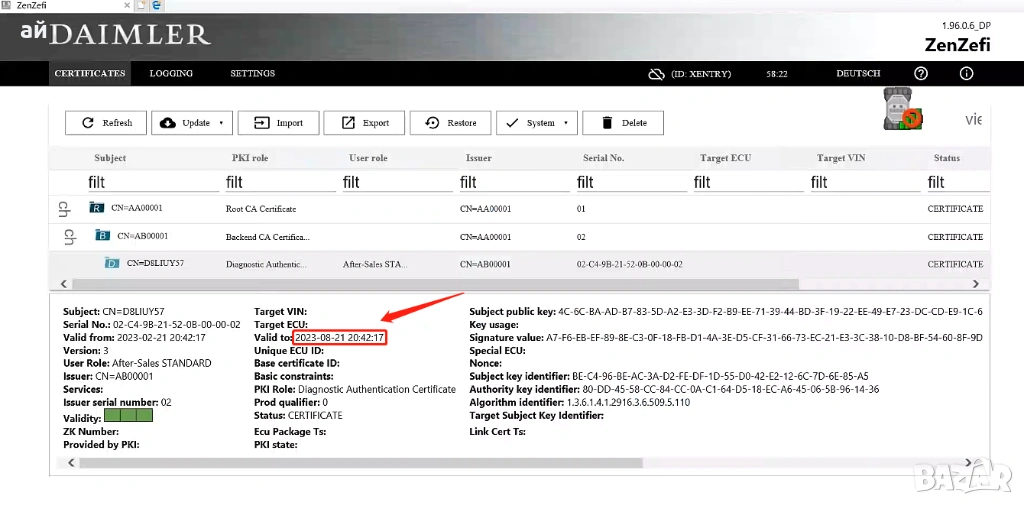This screenshot has width=1024, height=505.
Task: Click the Restore button
Action: point(450,123)
